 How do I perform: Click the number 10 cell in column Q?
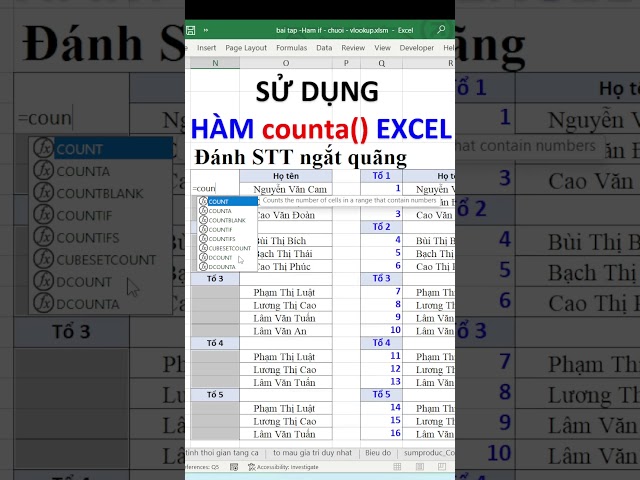coord(382,330)
